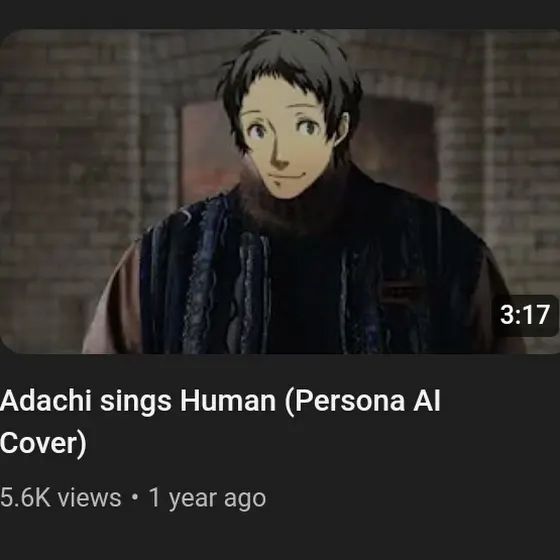Click the word 'Adachi' in the title
The height and width of the screenshot is (560, 560).
(46, 400)
